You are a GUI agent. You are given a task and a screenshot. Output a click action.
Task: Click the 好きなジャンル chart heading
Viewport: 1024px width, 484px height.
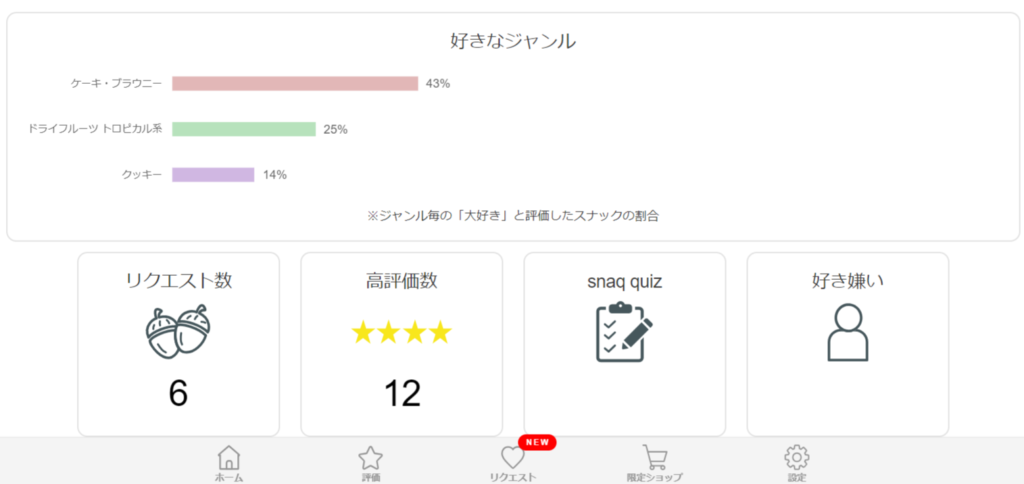point(513,41)
